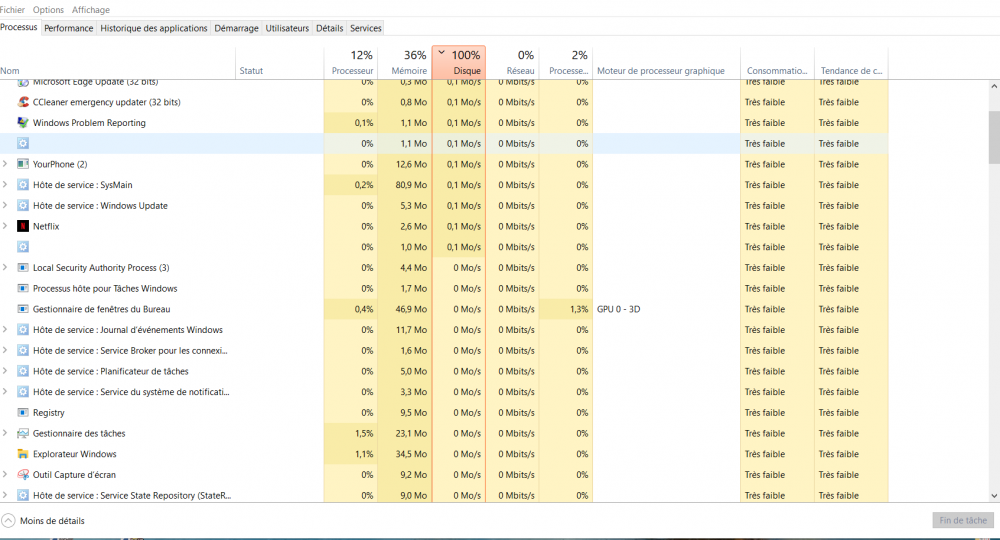Sort by the Réseau 0% column header
The width and height of the screenshot is (1000, 540).
tap(512, 62)
